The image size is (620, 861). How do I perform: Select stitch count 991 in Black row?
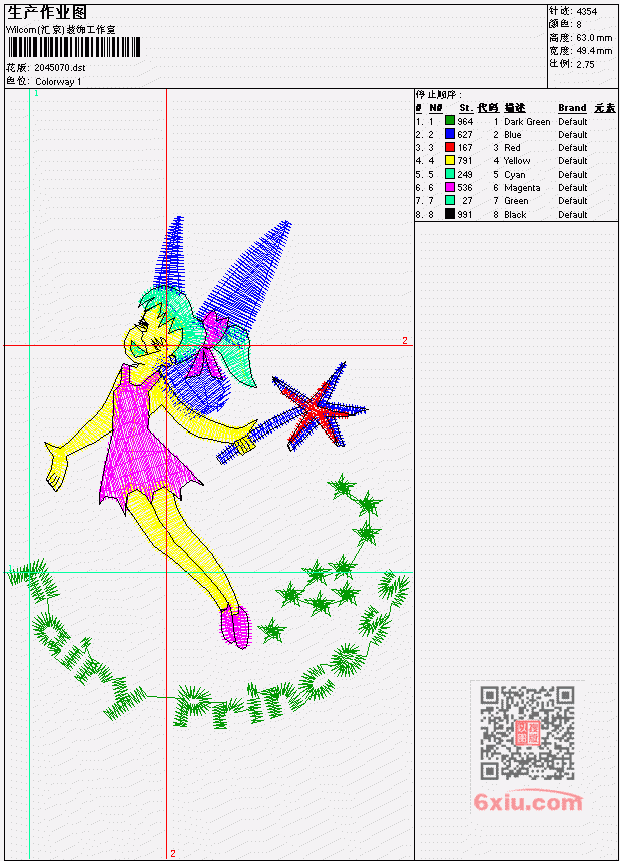click(x=465, y=215)
